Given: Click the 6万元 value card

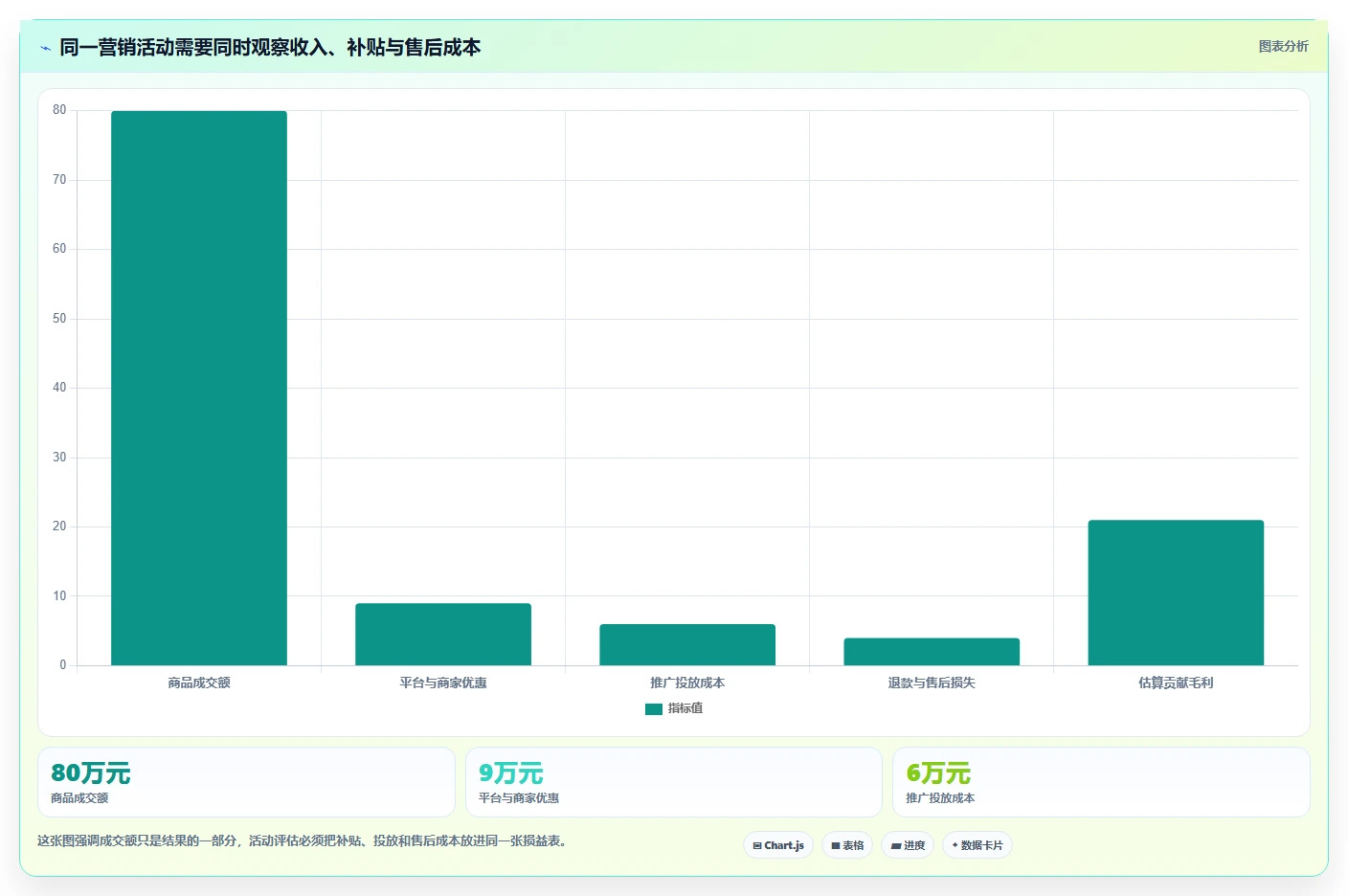Looking at the screenshot, I should click(1101, 782).
